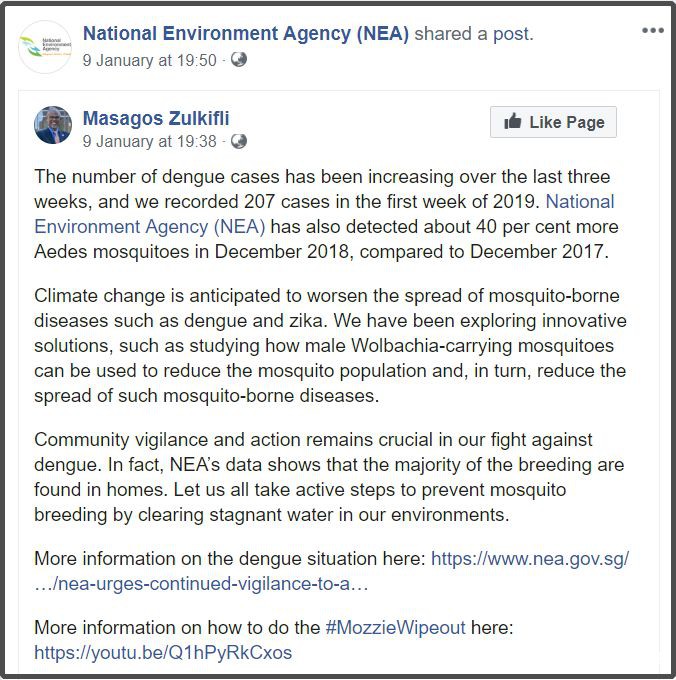Open the youtu.be video link

(162, 653)
